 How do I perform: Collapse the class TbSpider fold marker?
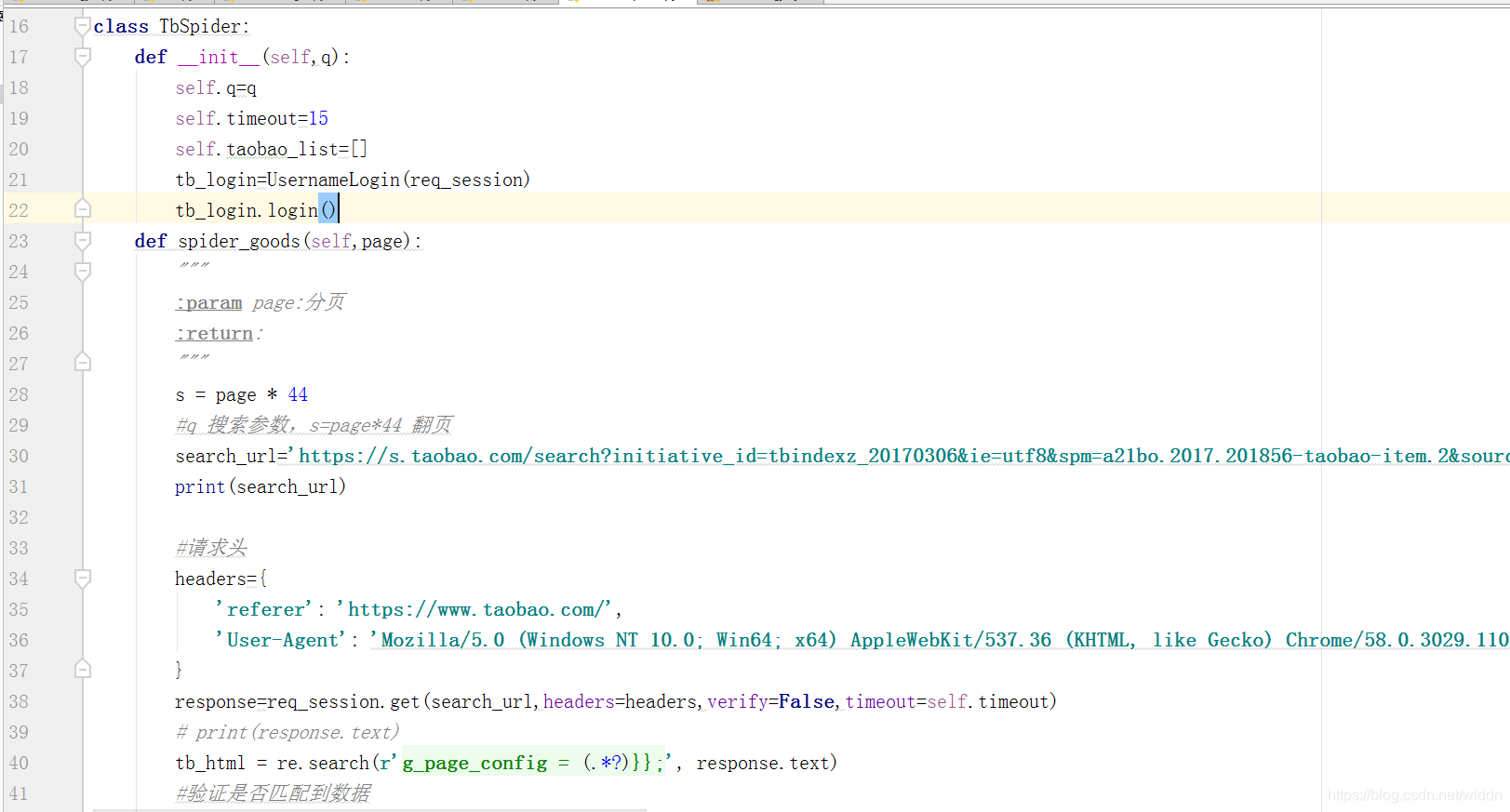[x=83, y=26]
